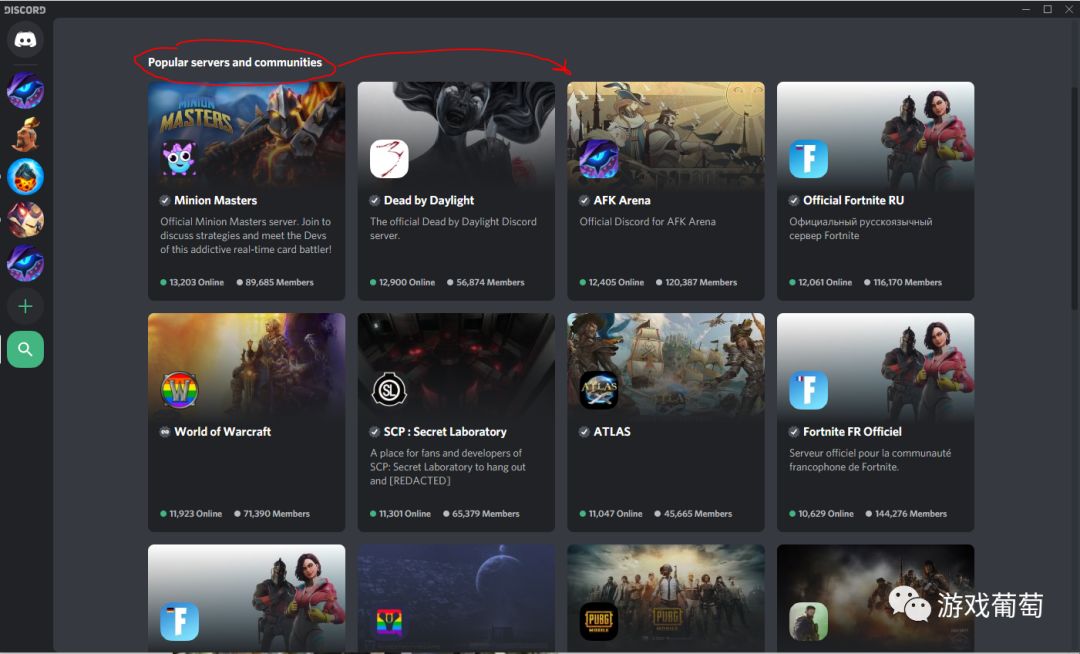Click partner badge next to World of Warcraft
Screen dimensions: 1080x654
[165, 432]
